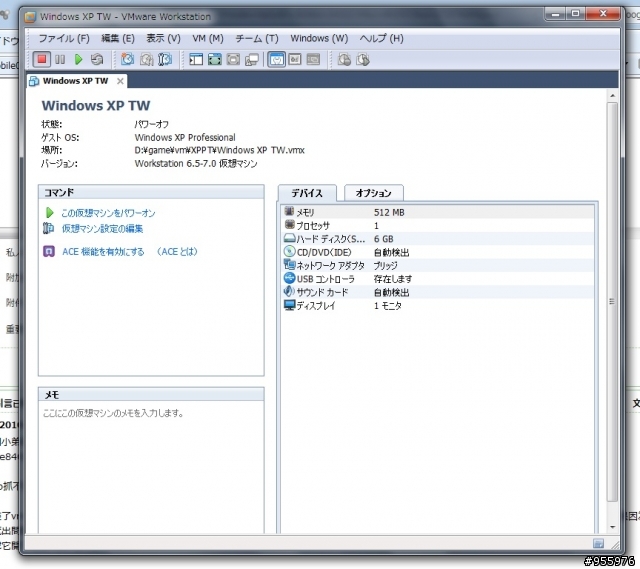Click the Quick Switch toolbar icon

[x=233, y=60]
